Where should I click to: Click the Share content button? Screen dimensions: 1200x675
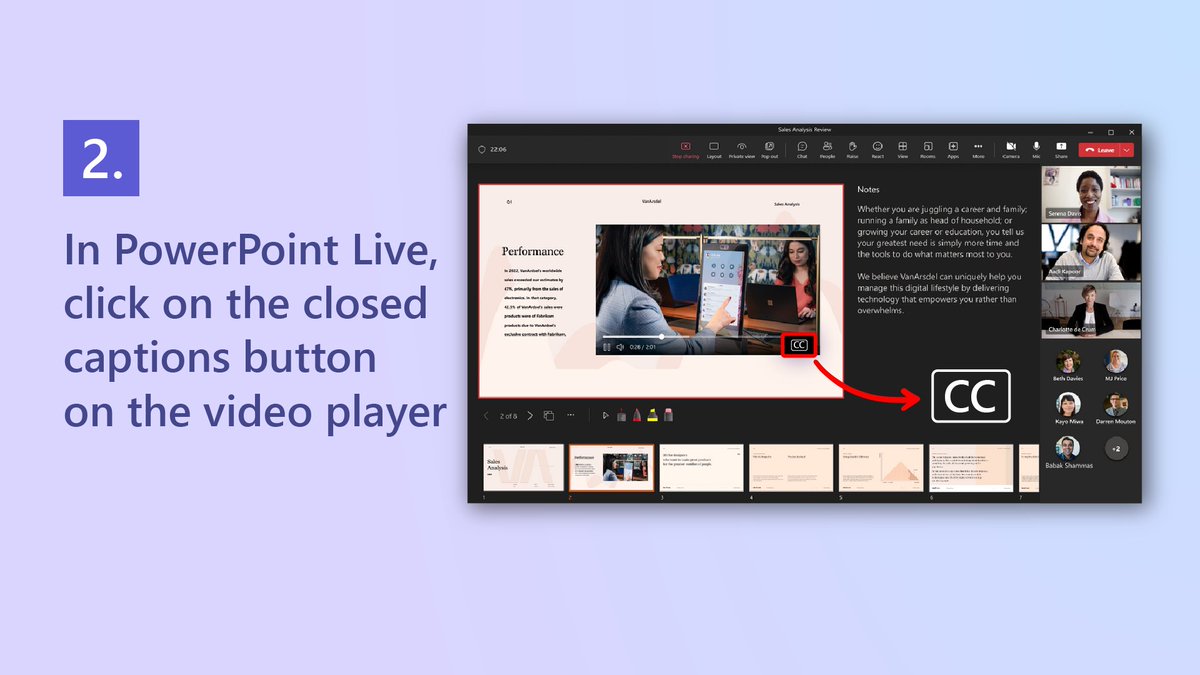tap(1061, 150)
